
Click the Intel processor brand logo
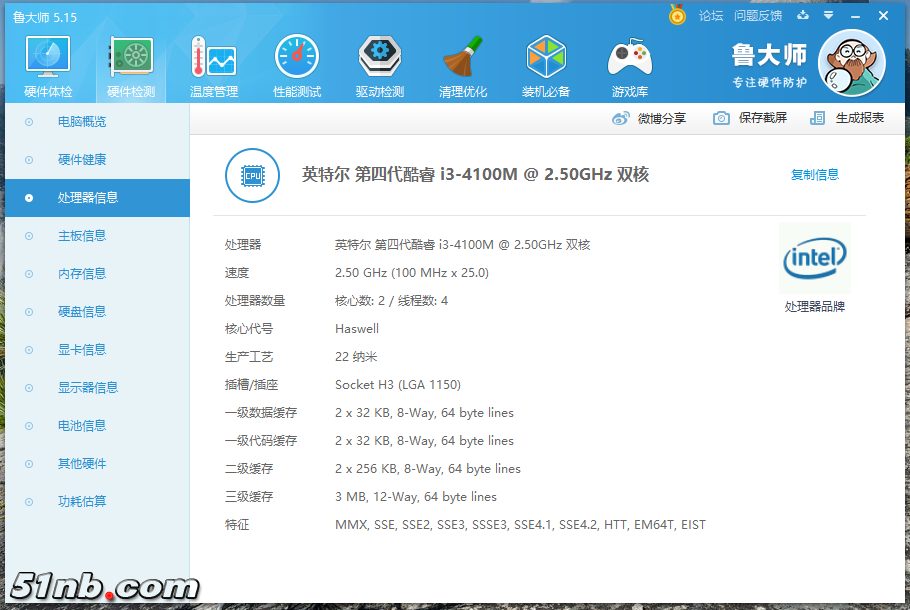[815, 259]
